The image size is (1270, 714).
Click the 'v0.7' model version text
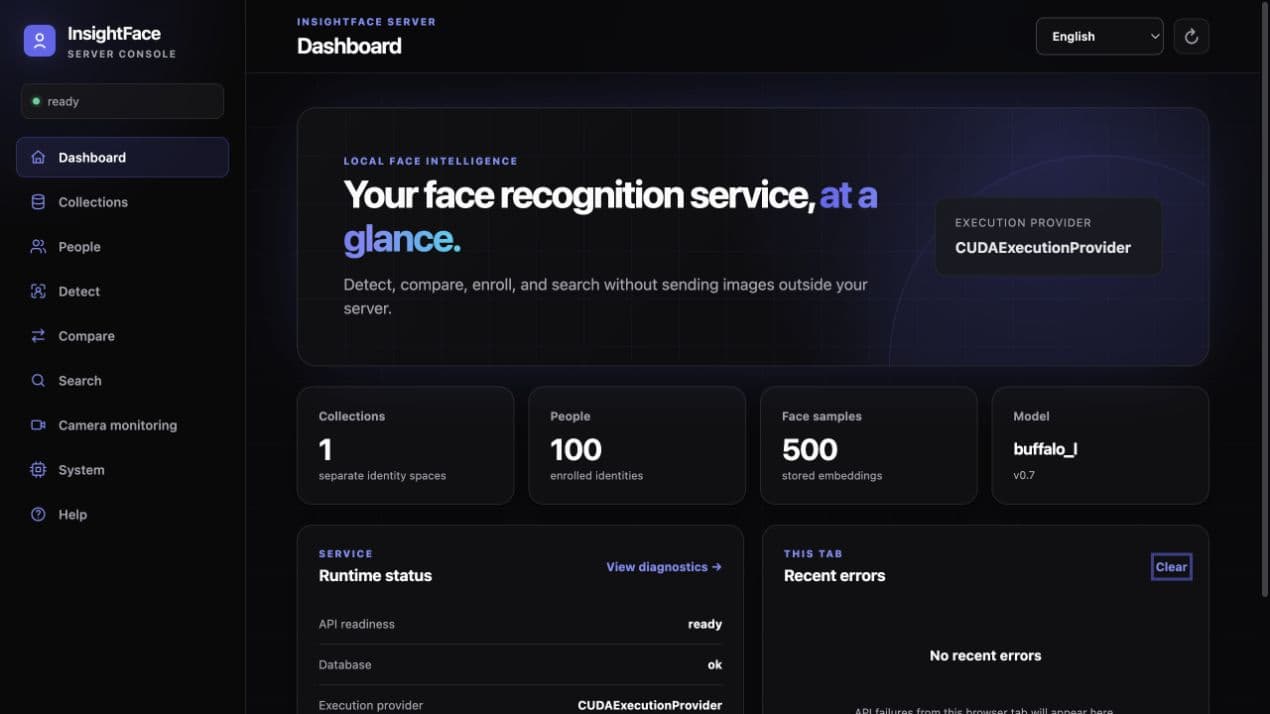(x=1024, y=476)
